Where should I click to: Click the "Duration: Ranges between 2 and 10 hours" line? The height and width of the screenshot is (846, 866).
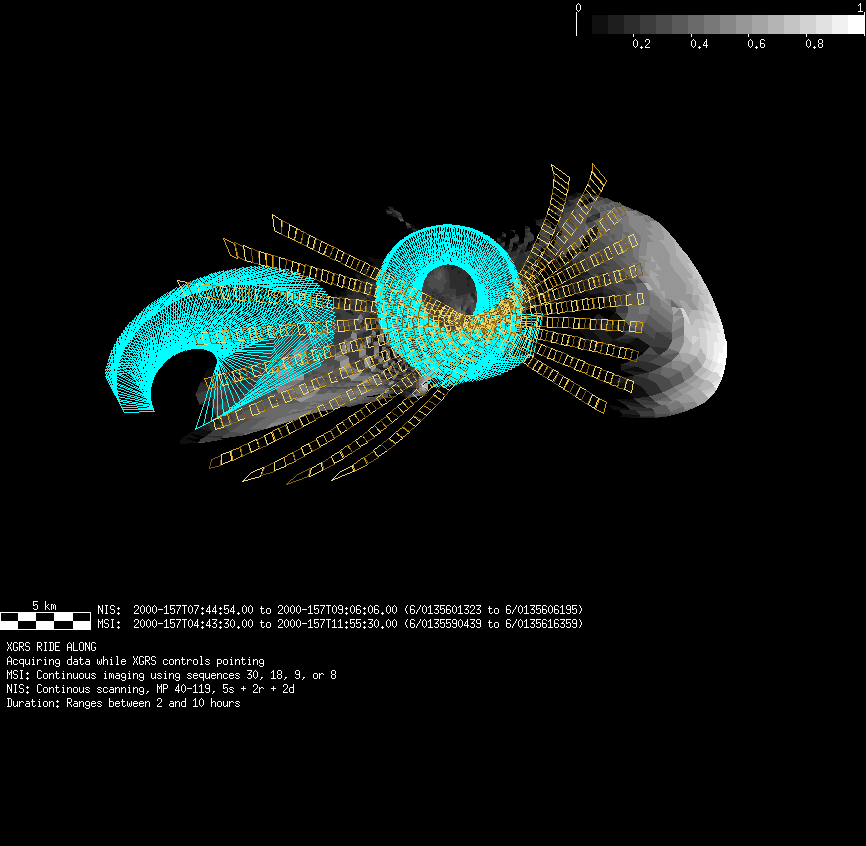(123, 703)
